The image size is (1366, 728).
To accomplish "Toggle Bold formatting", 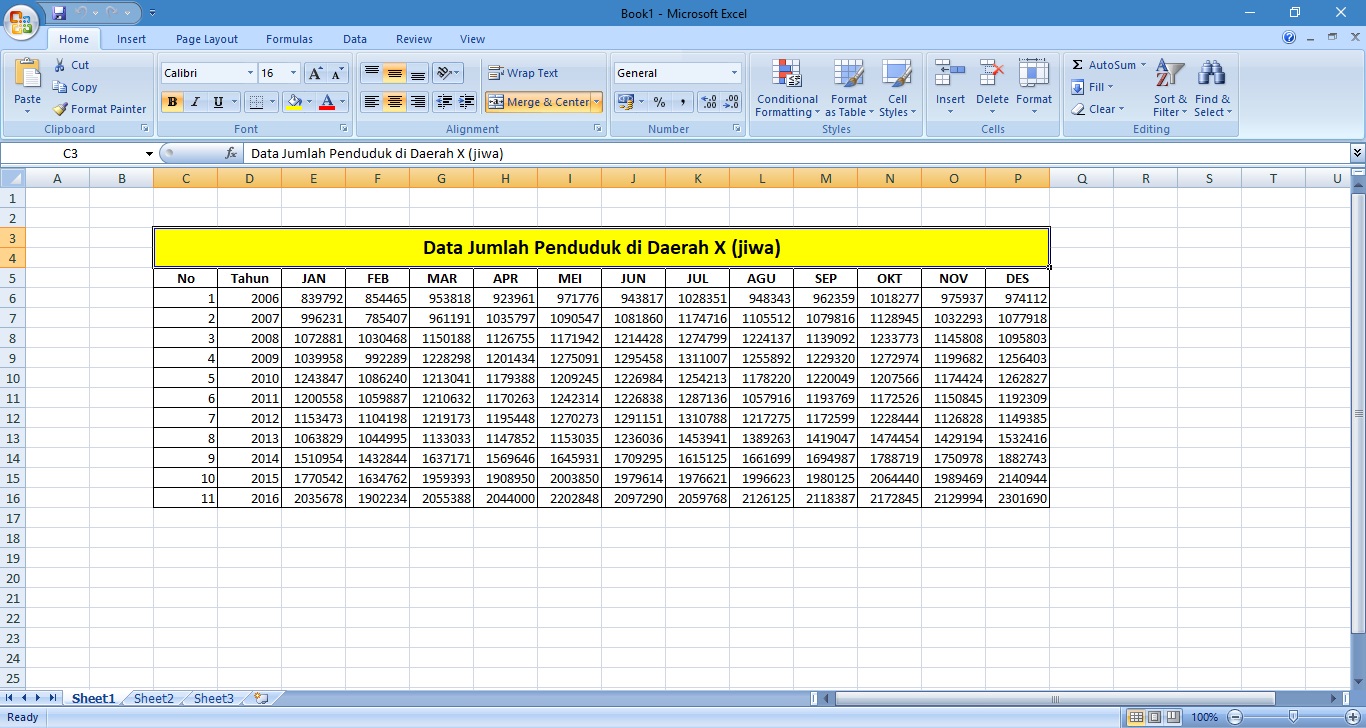I will (x=172, y=102).
